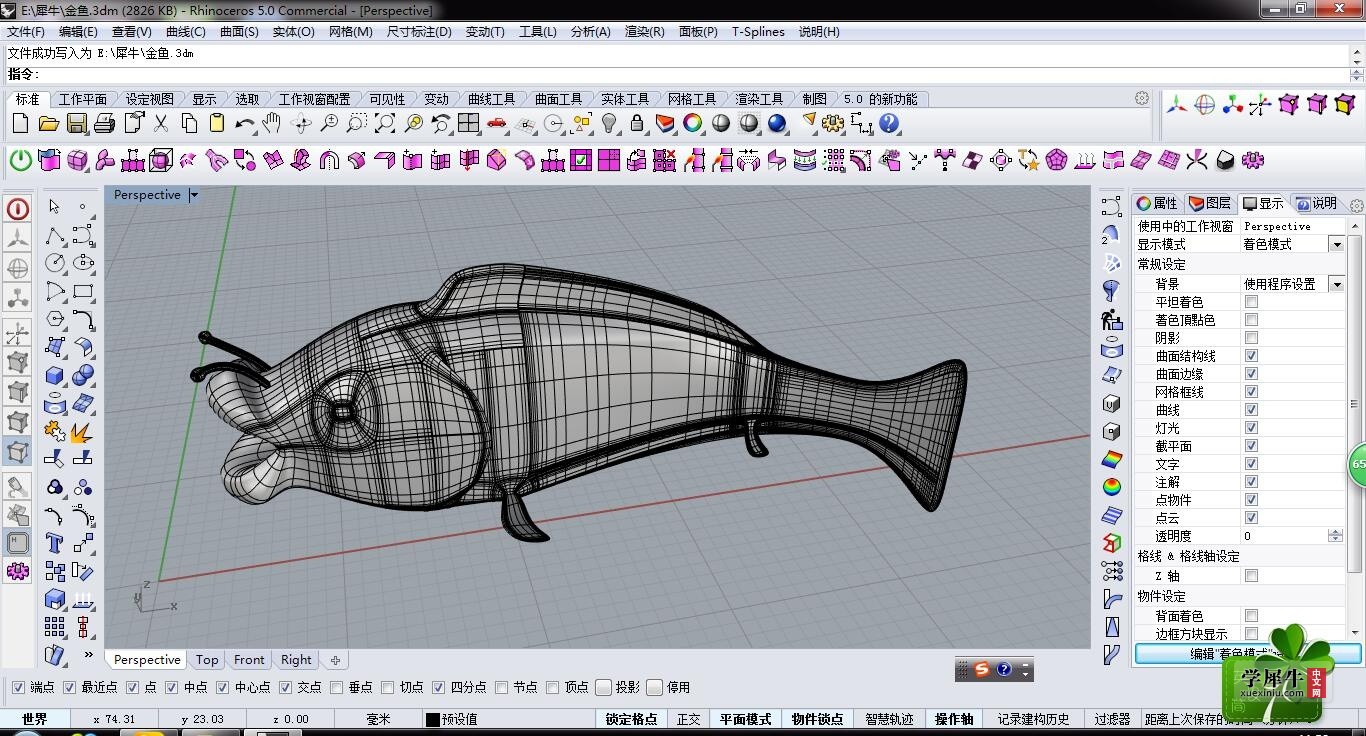Click the Explode icon in sidebar

click(83, 432)
